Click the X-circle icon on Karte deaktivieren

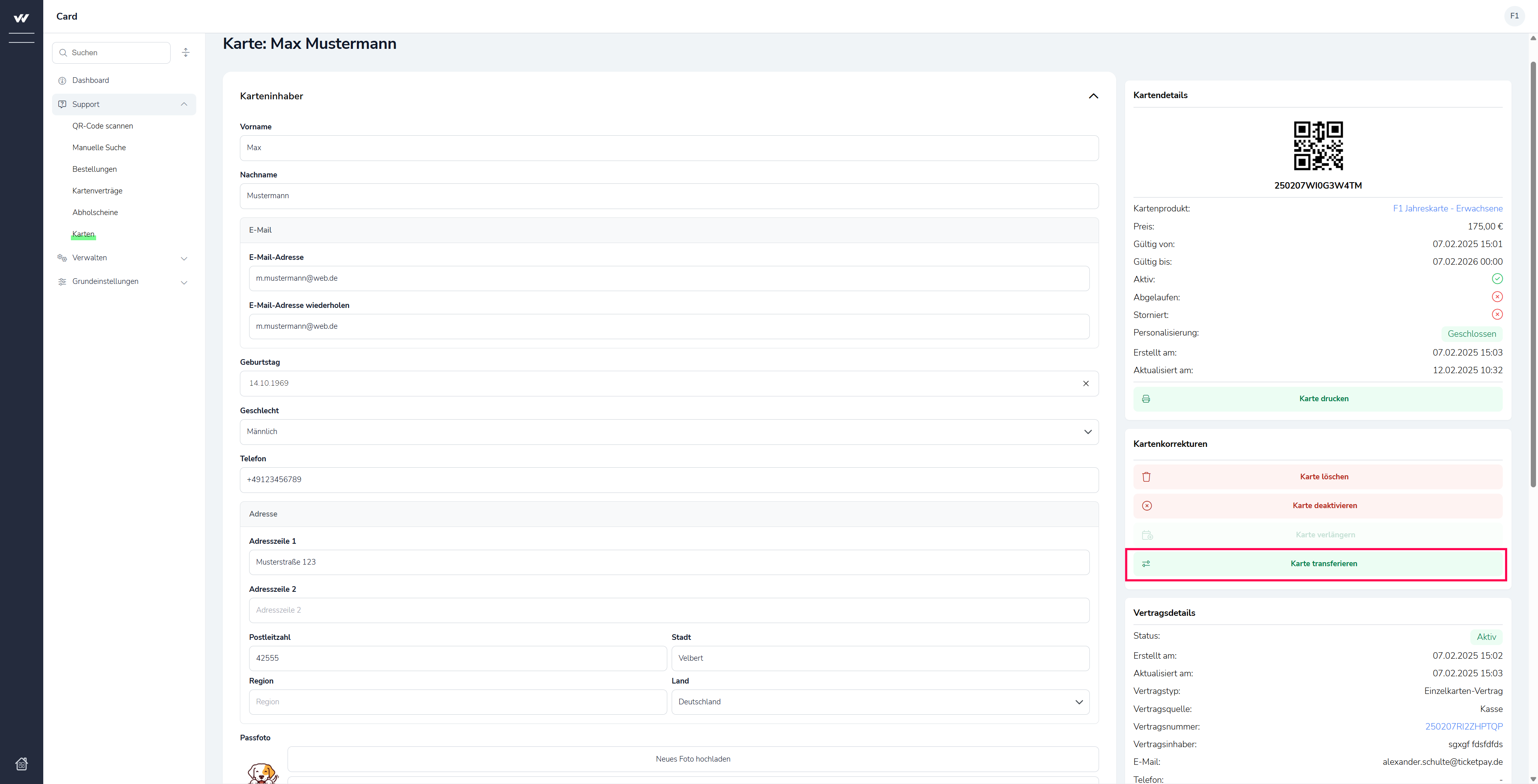pyautogui.click(x=1146, y=506)
